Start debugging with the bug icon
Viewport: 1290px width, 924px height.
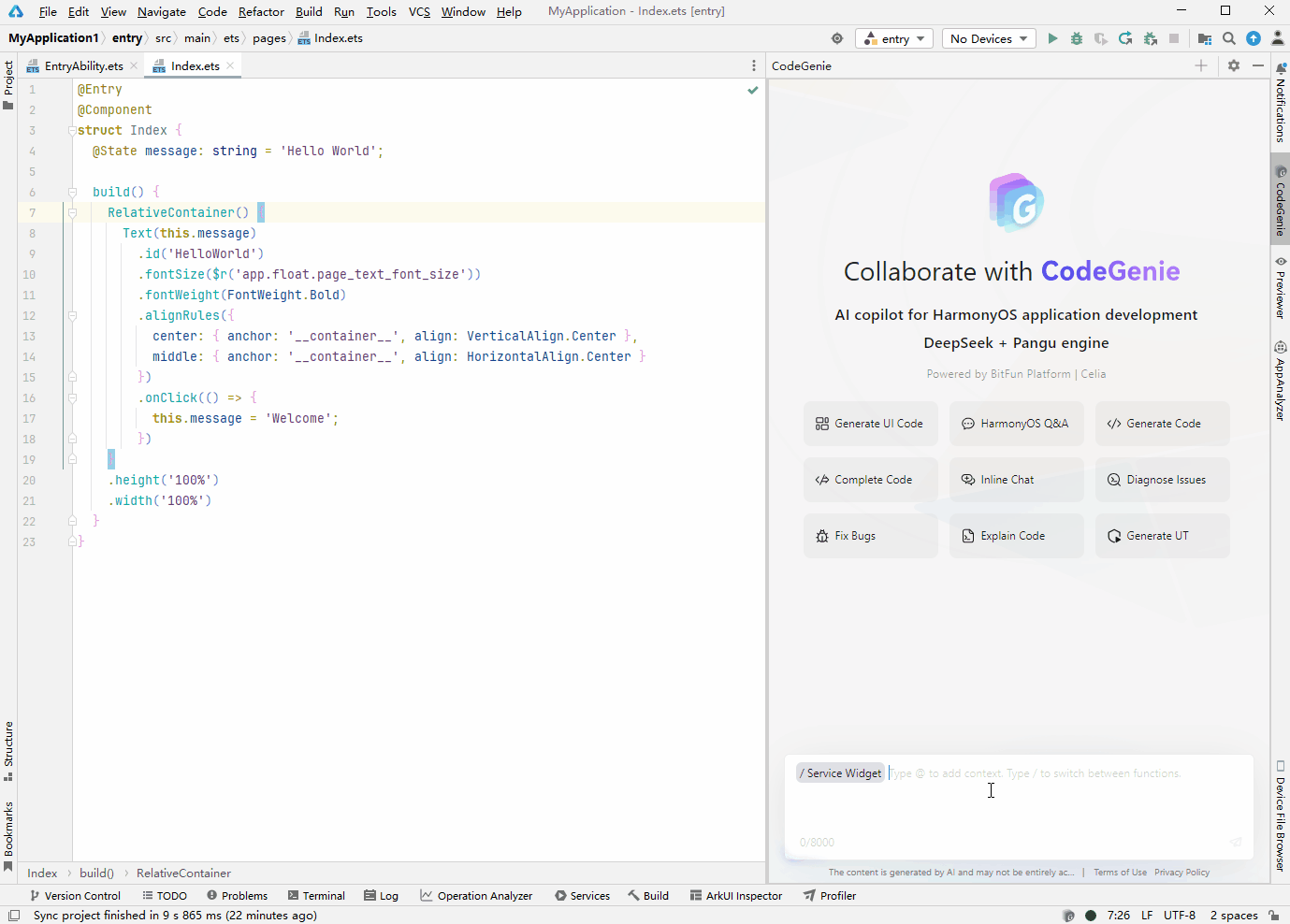pyautogui.click(x=1077, y=38)
